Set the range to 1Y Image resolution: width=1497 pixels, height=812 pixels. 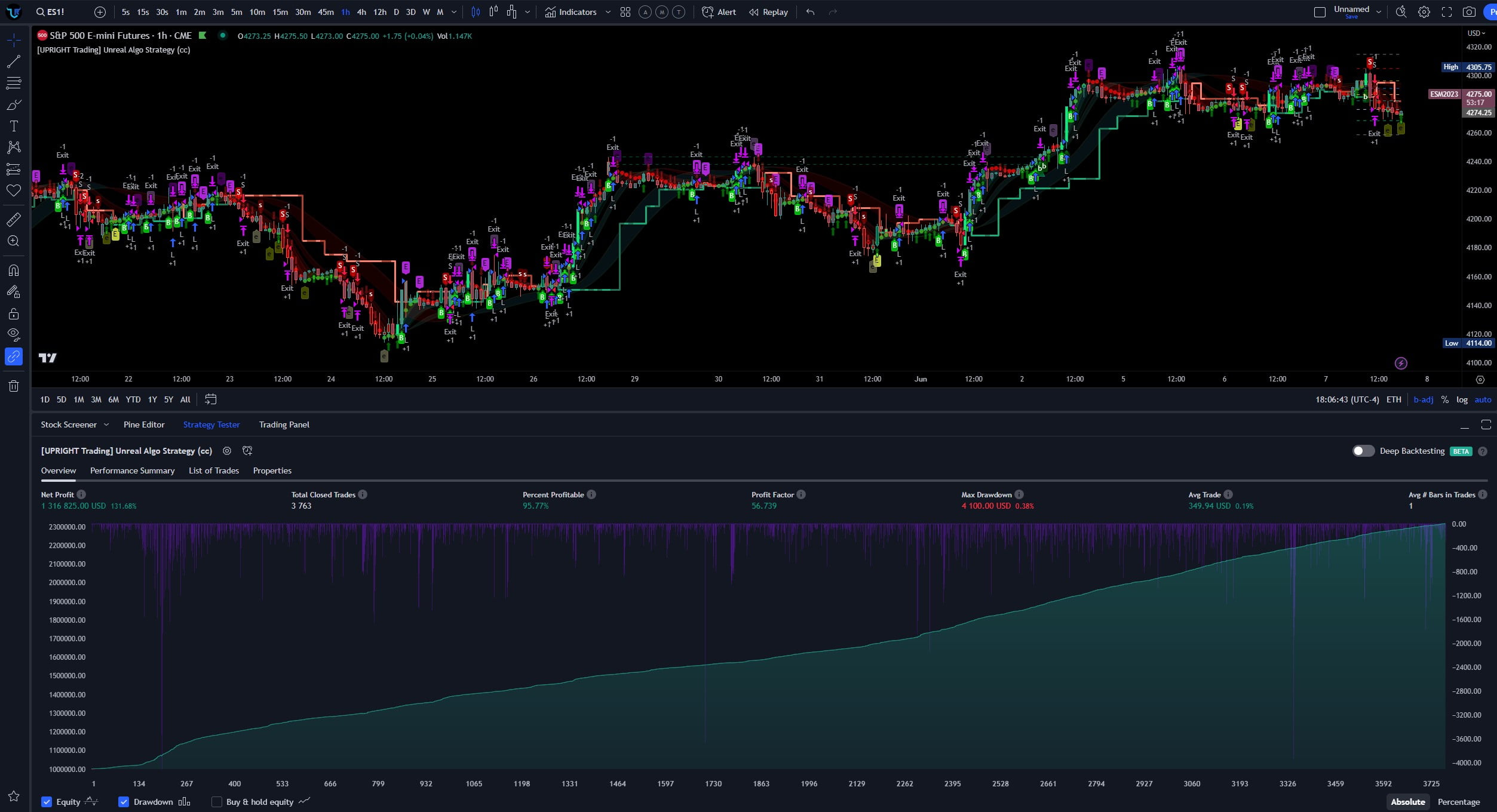tap(152, 399)
